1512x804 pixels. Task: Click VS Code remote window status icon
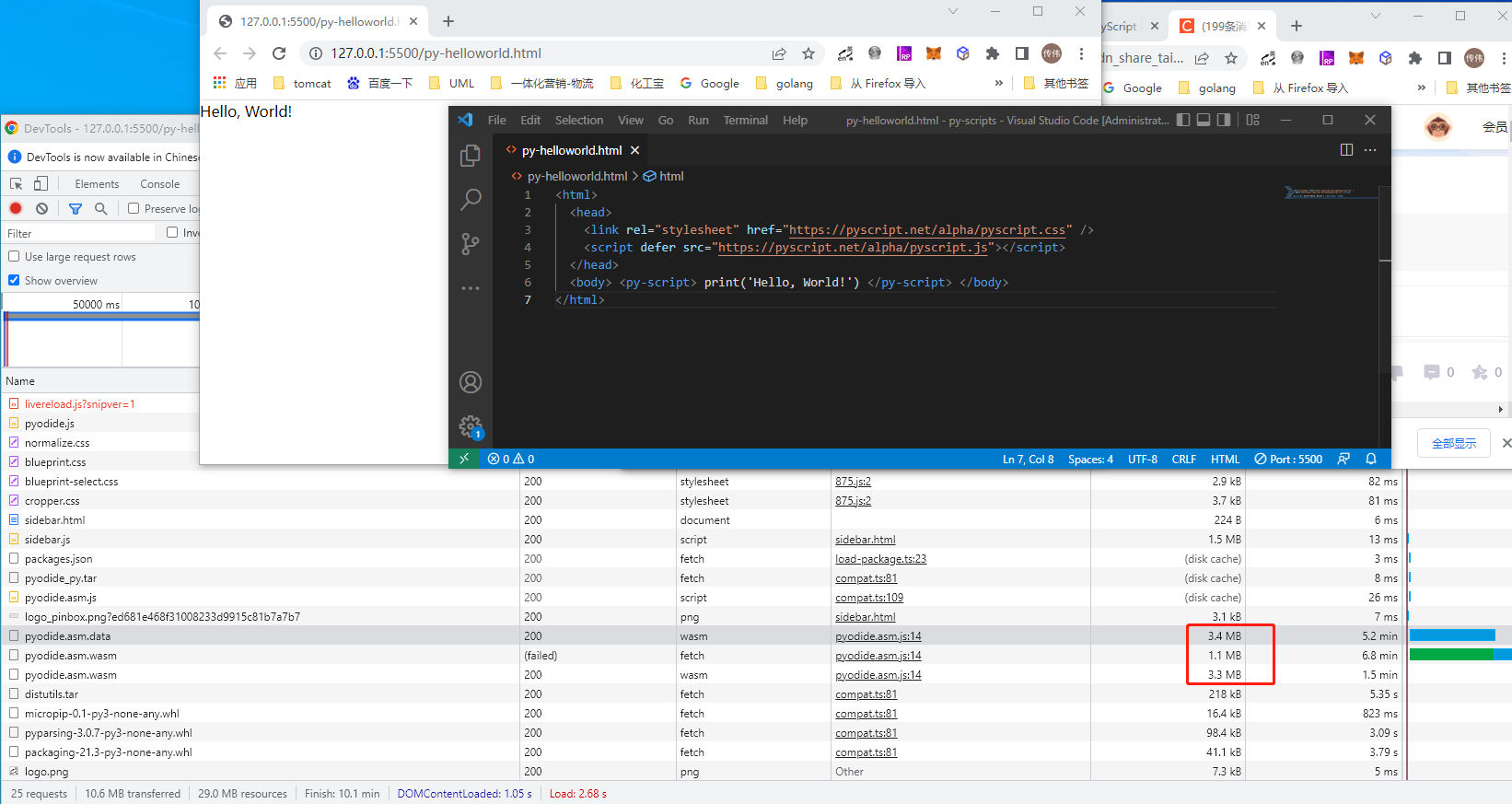click(464, 459)
